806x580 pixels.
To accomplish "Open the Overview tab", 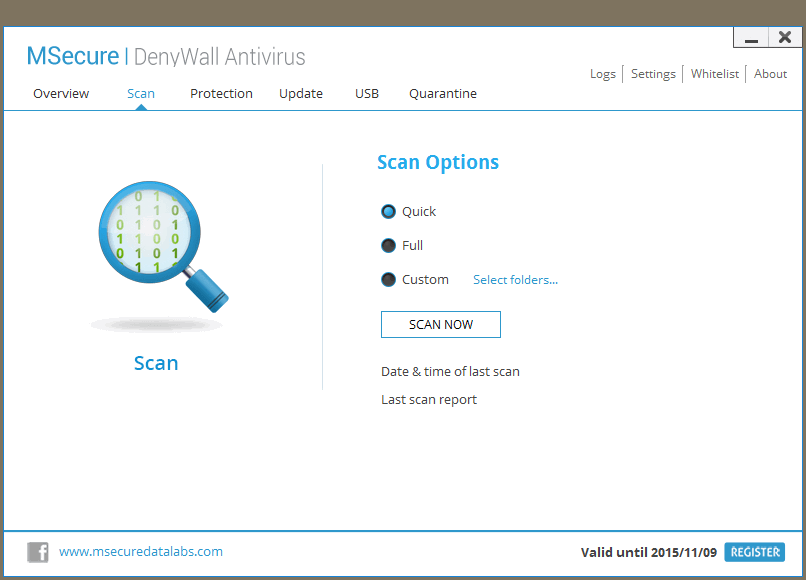I will 61,94.
